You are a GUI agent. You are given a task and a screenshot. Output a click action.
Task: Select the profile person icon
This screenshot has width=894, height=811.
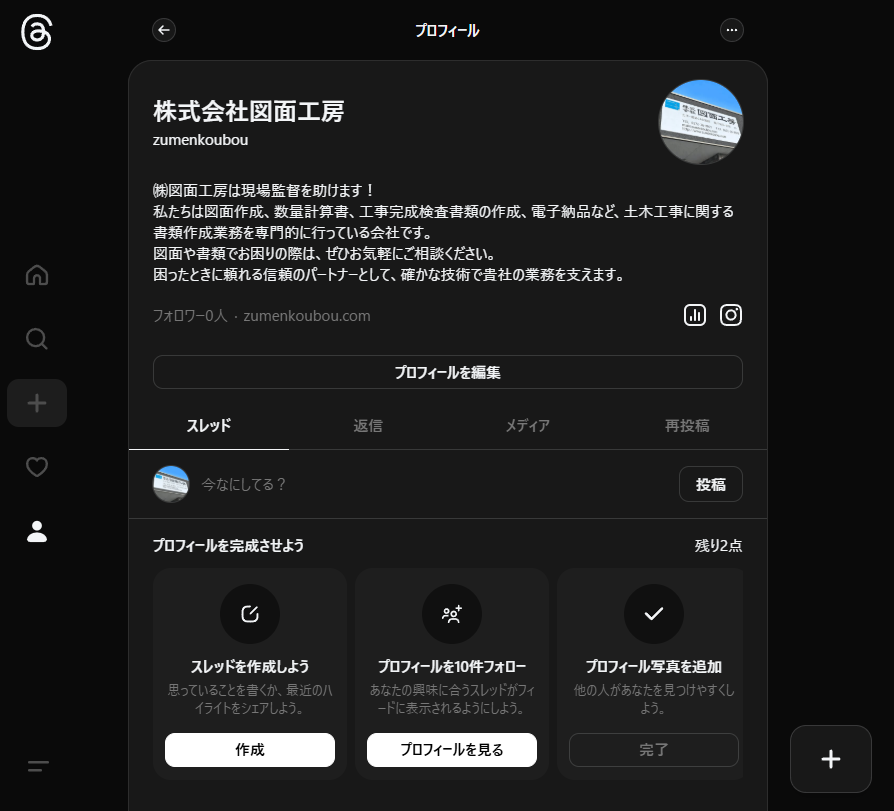37,531
